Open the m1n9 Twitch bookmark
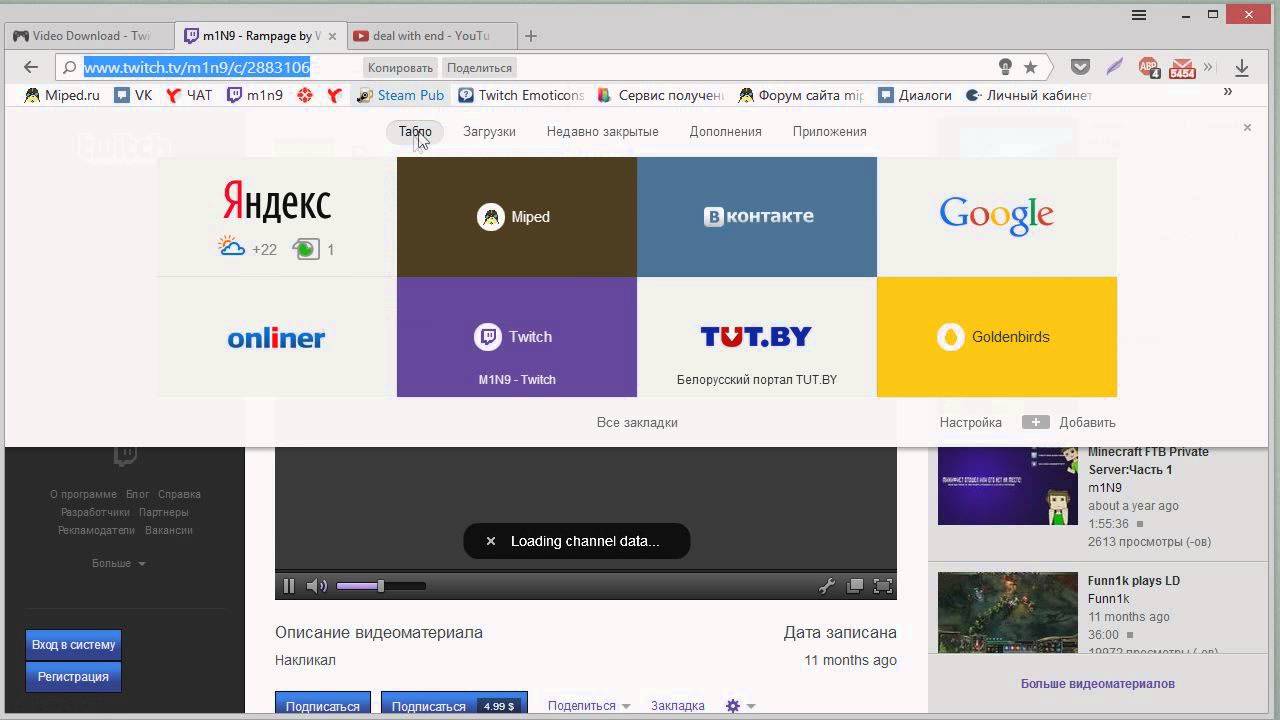 click(x=255, y=95)
